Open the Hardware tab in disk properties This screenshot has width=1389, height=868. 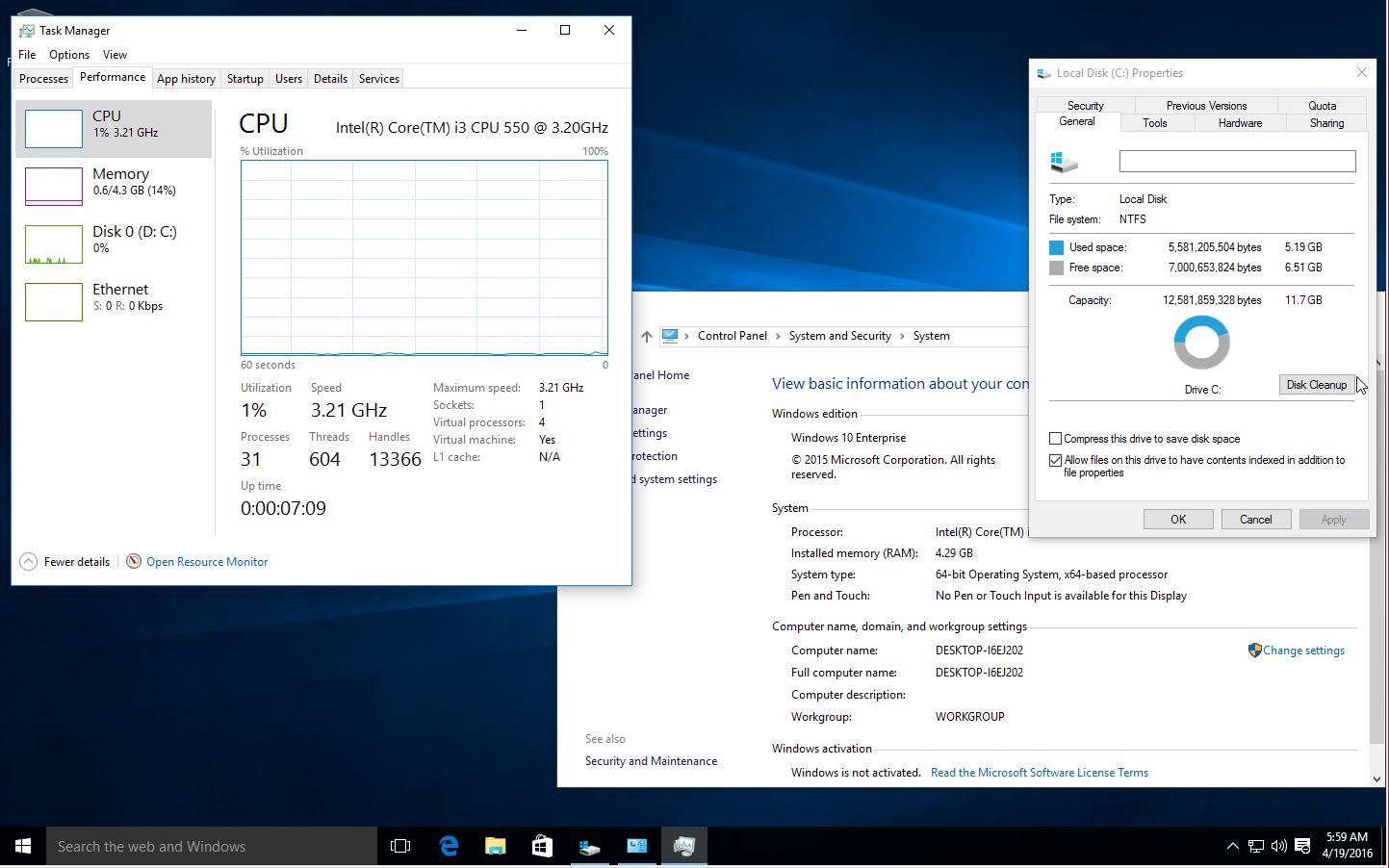1240,123
